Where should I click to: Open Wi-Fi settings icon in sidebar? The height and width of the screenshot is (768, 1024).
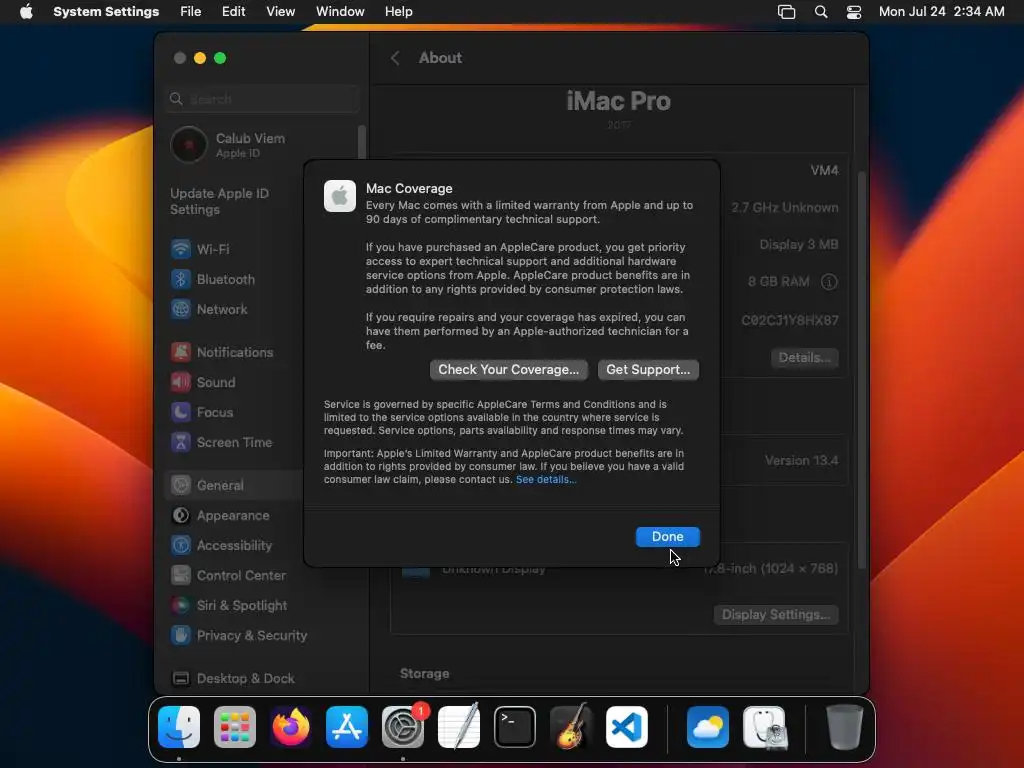click(x=181, y=249)
